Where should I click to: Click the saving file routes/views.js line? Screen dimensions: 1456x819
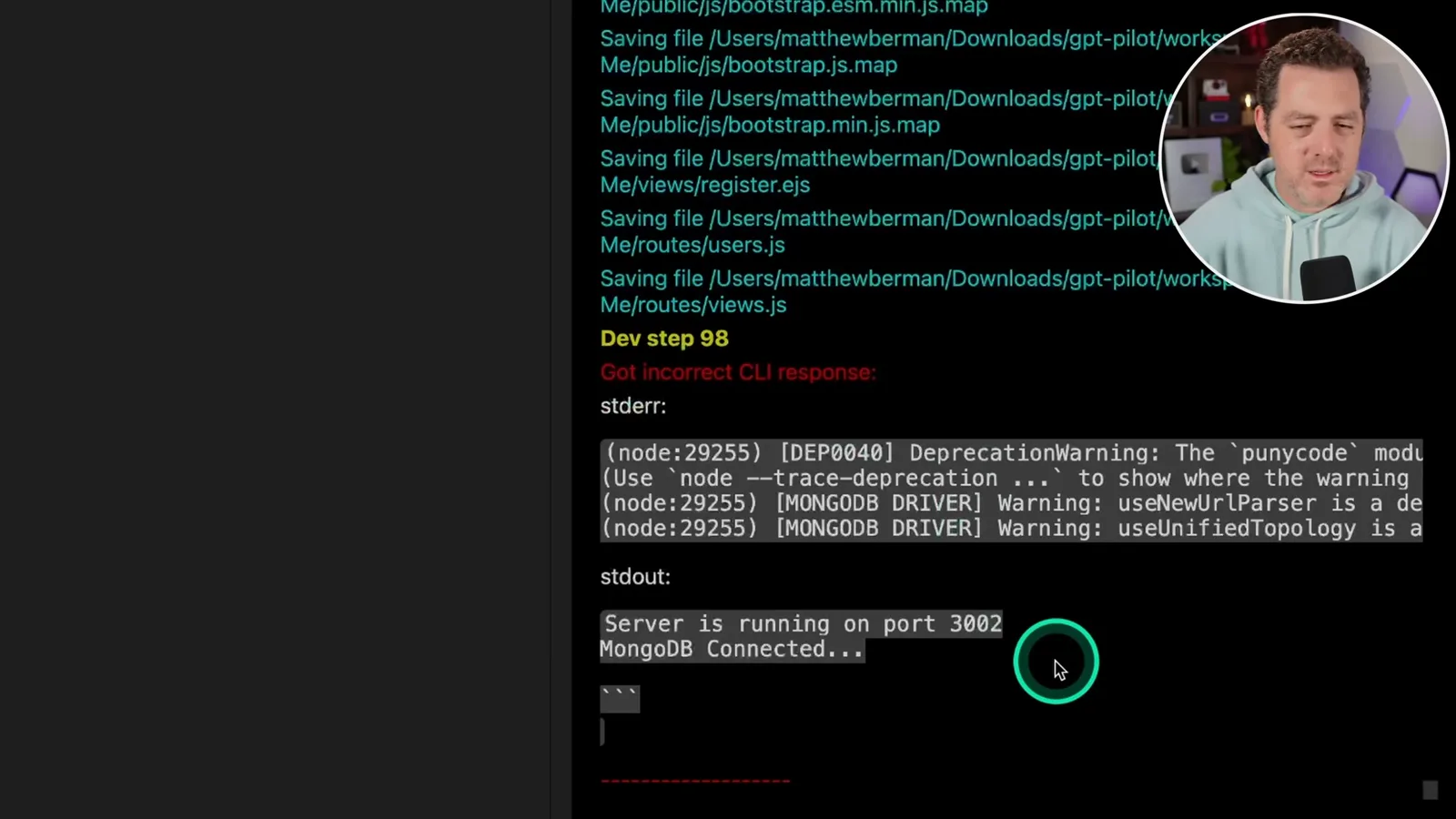[x=915, y=292]
